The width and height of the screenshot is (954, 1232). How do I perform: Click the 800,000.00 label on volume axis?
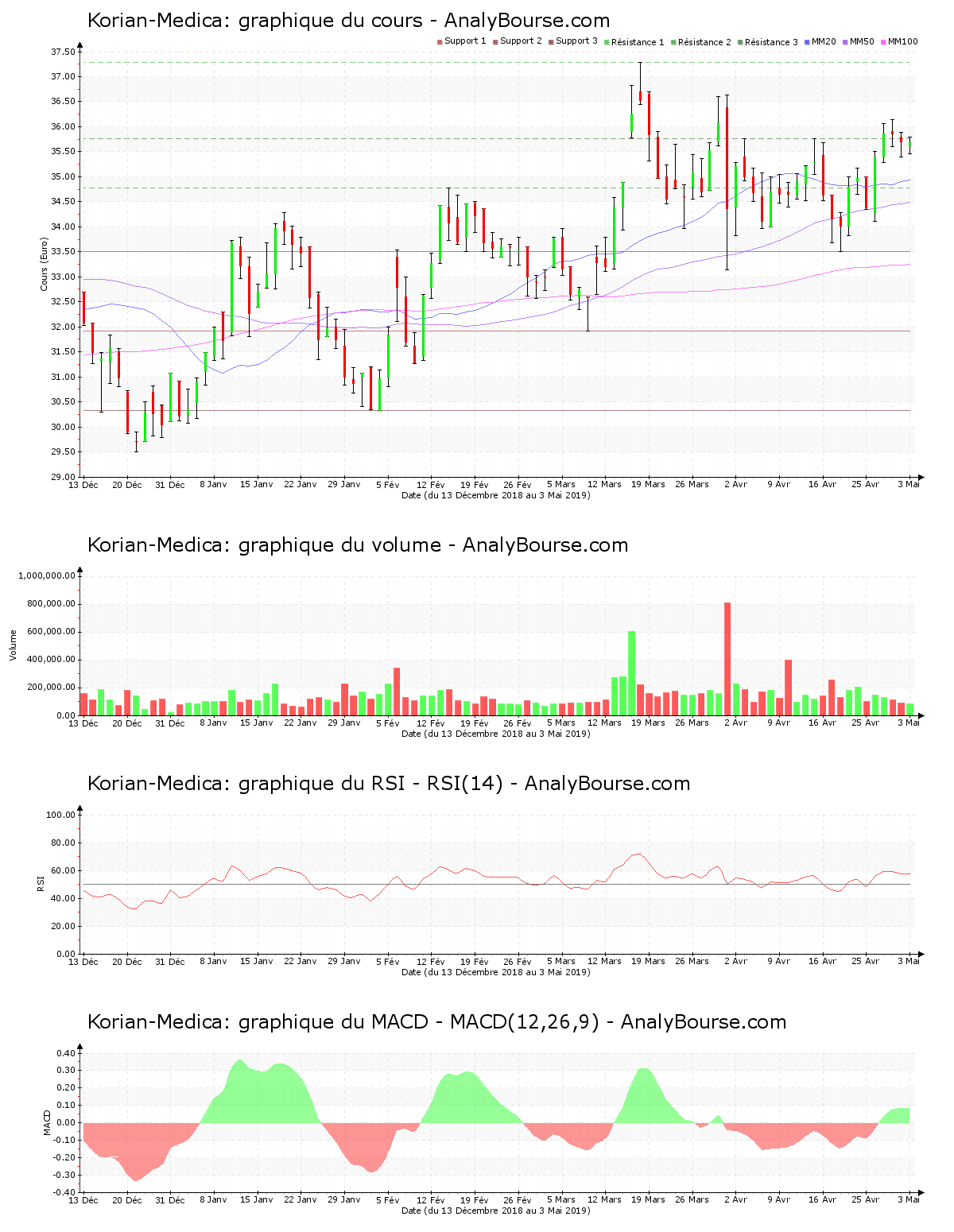click(50, 604)
